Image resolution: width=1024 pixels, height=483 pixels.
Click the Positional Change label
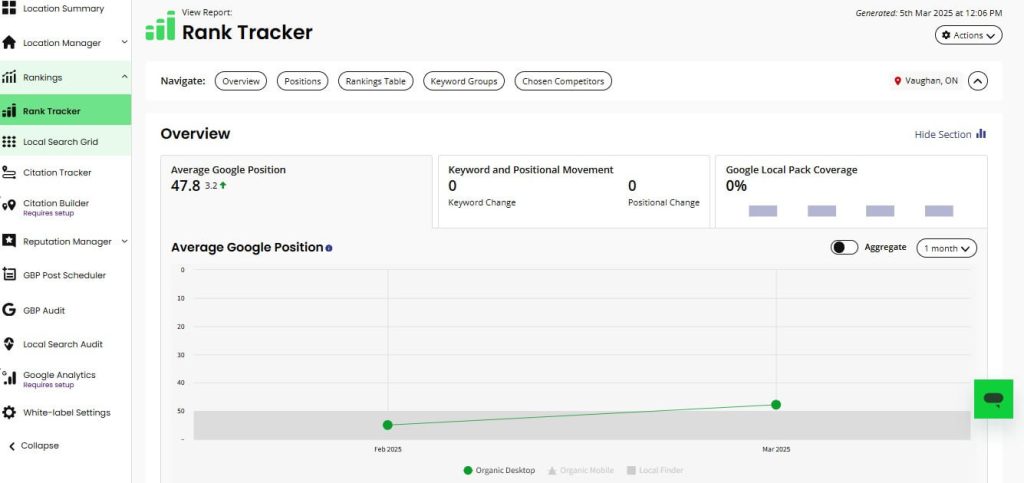click(x=664, y=203)
